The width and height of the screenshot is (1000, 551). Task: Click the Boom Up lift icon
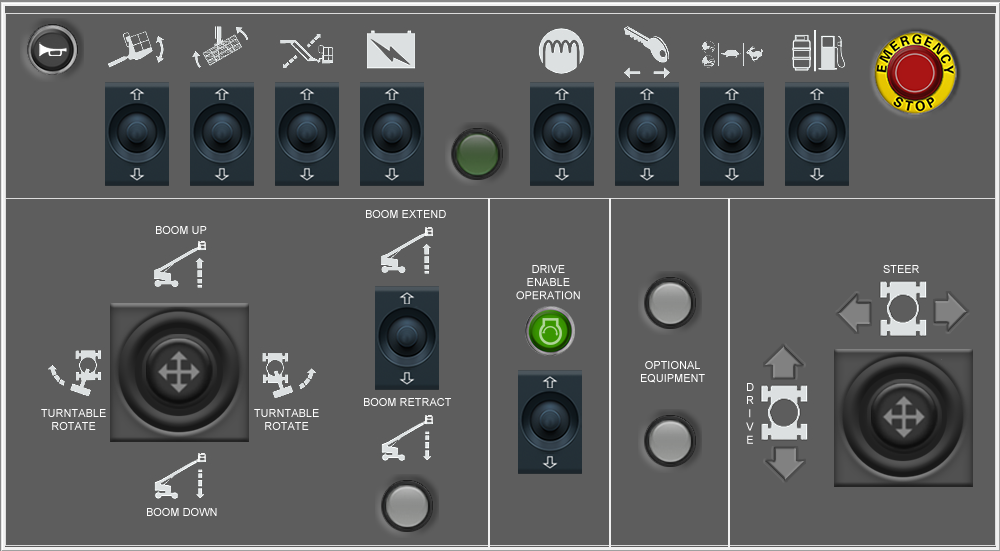pos(180,264)
